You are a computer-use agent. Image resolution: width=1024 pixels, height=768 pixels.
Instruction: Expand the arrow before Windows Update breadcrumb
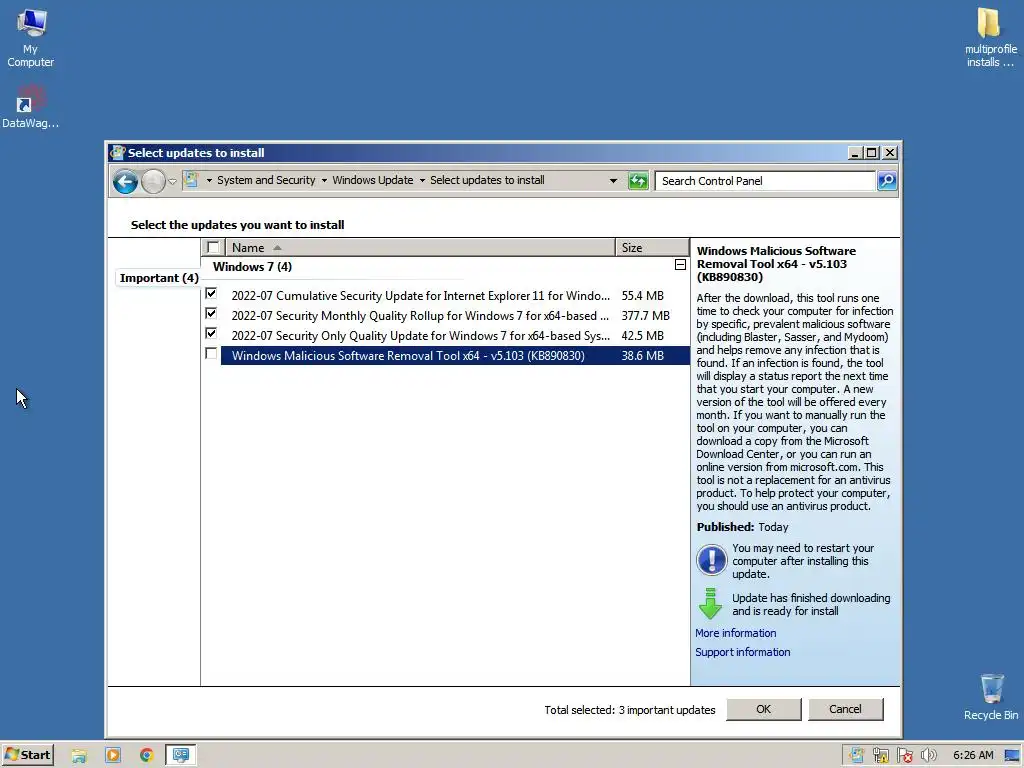pyautogui.click(x=324, y=180)
